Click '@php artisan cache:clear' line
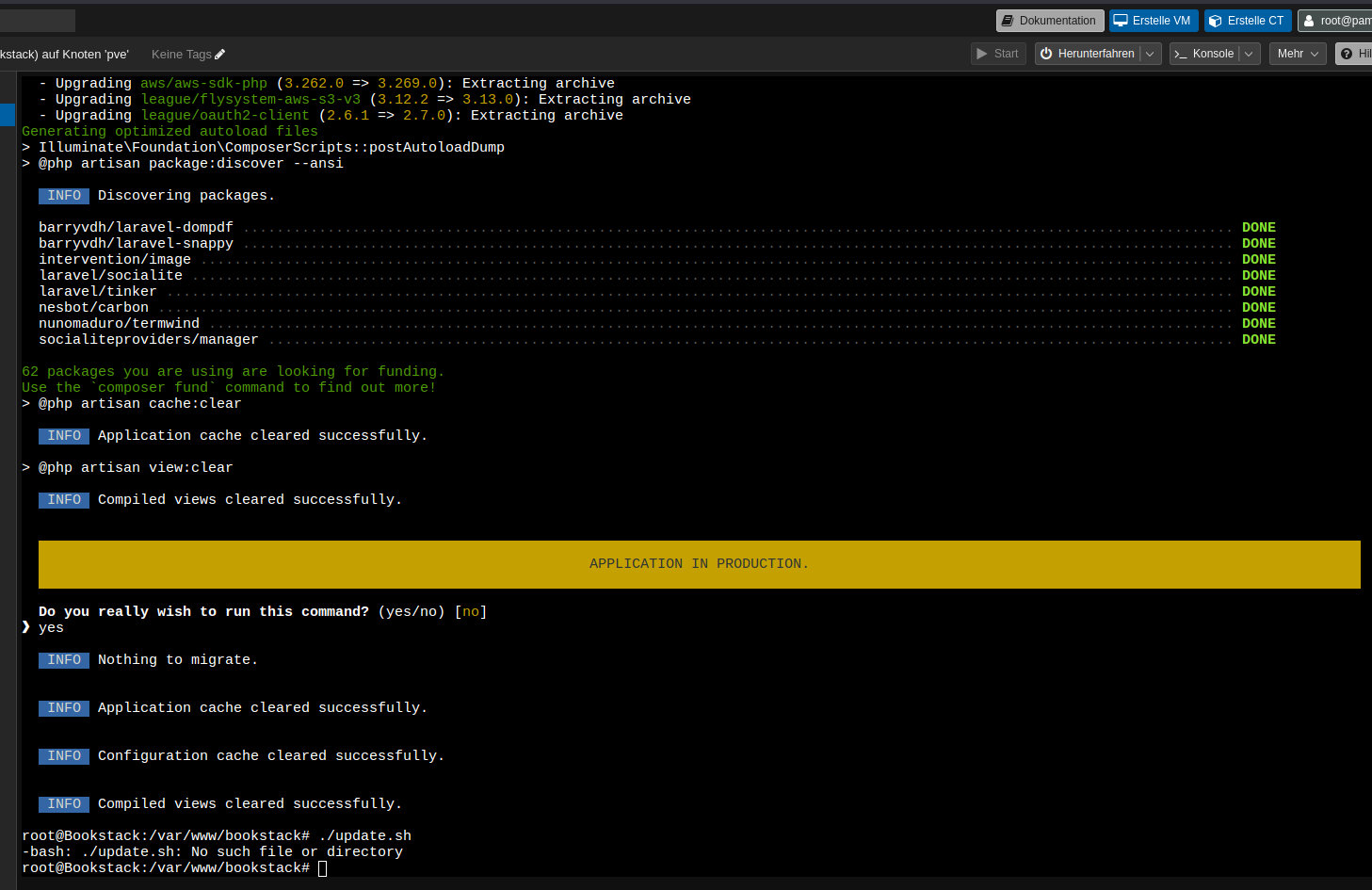Screen dimensions: 1372x890 (132, 404)
